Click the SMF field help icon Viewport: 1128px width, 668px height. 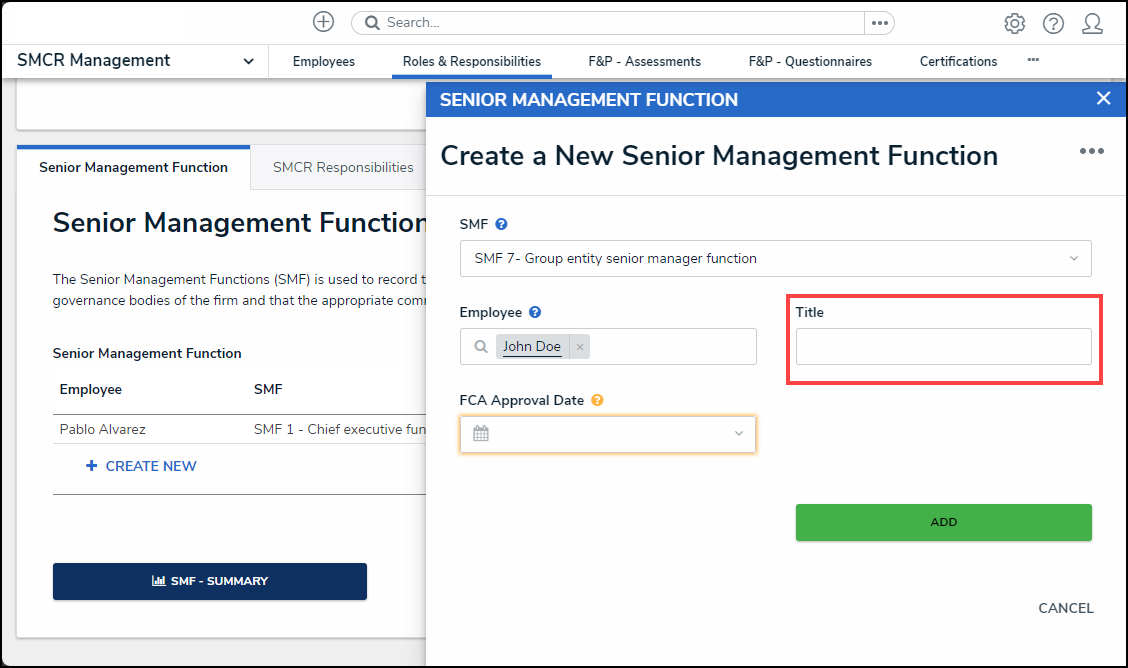pyautogui.click(x=501, y=225)
